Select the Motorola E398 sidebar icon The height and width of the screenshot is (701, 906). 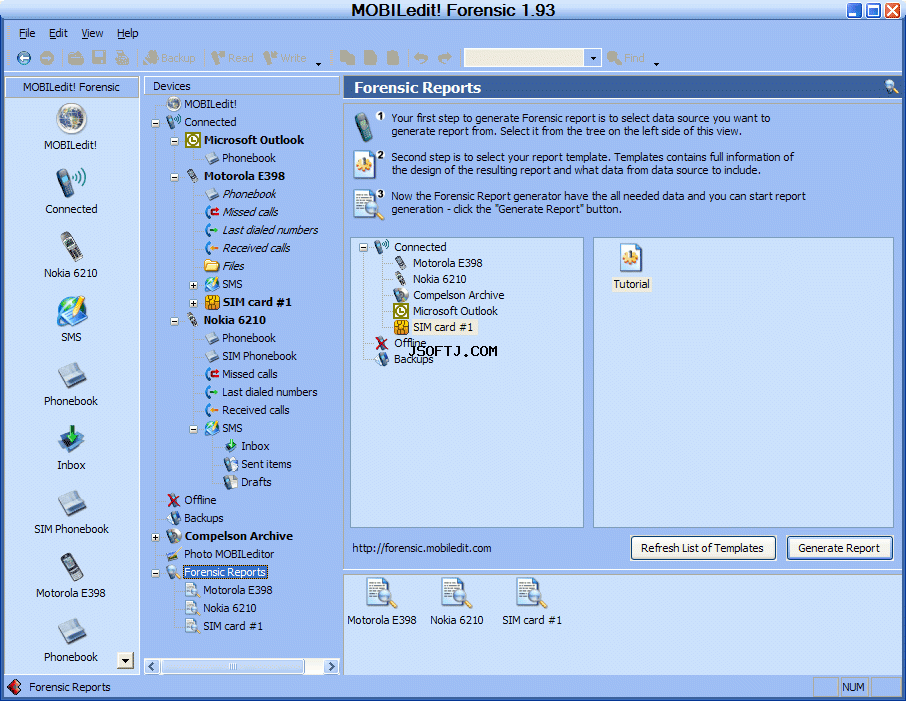(x=71, y=567)
